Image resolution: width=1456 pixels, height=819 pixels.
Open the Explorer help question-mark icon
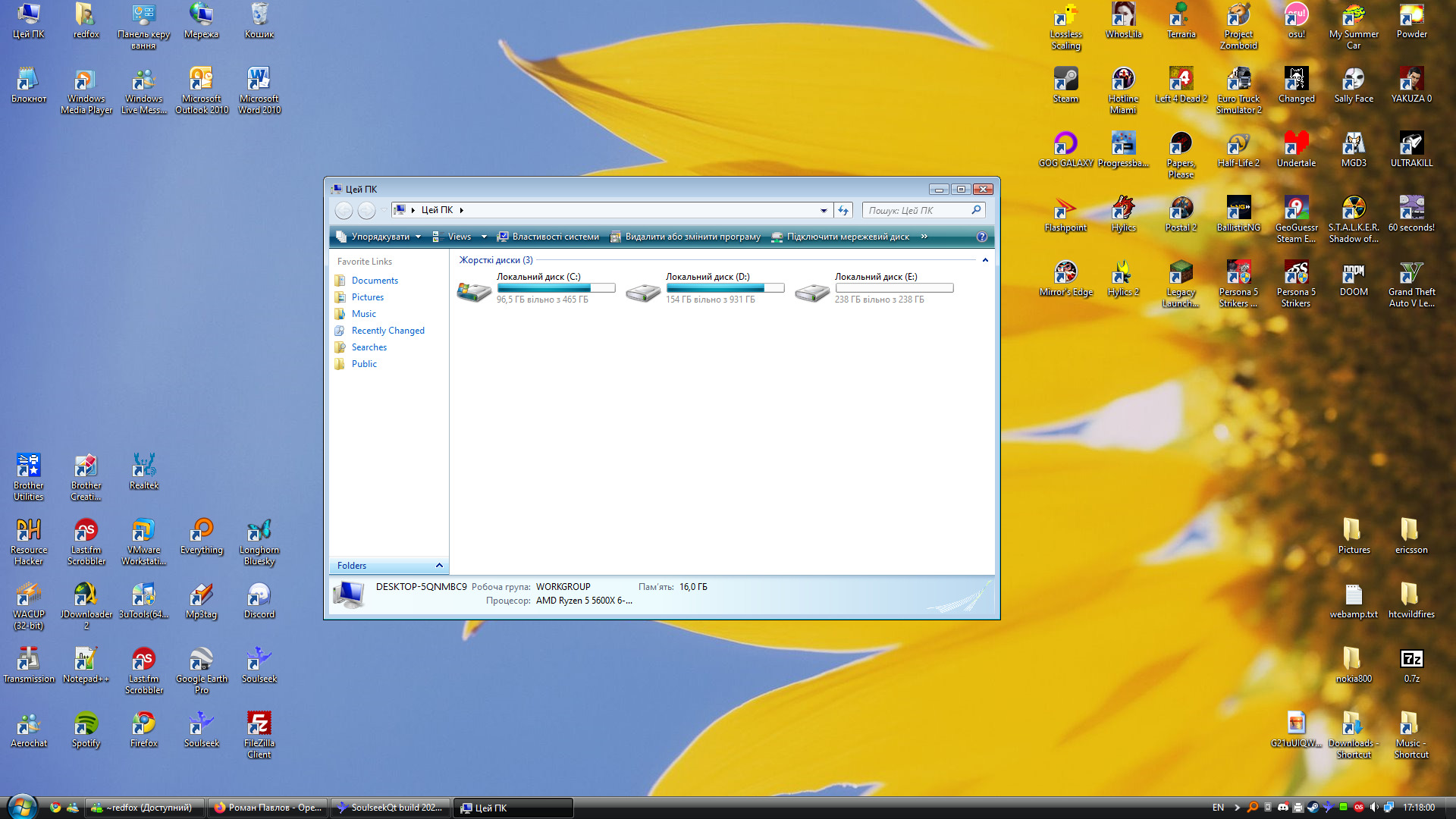point(982,237)
